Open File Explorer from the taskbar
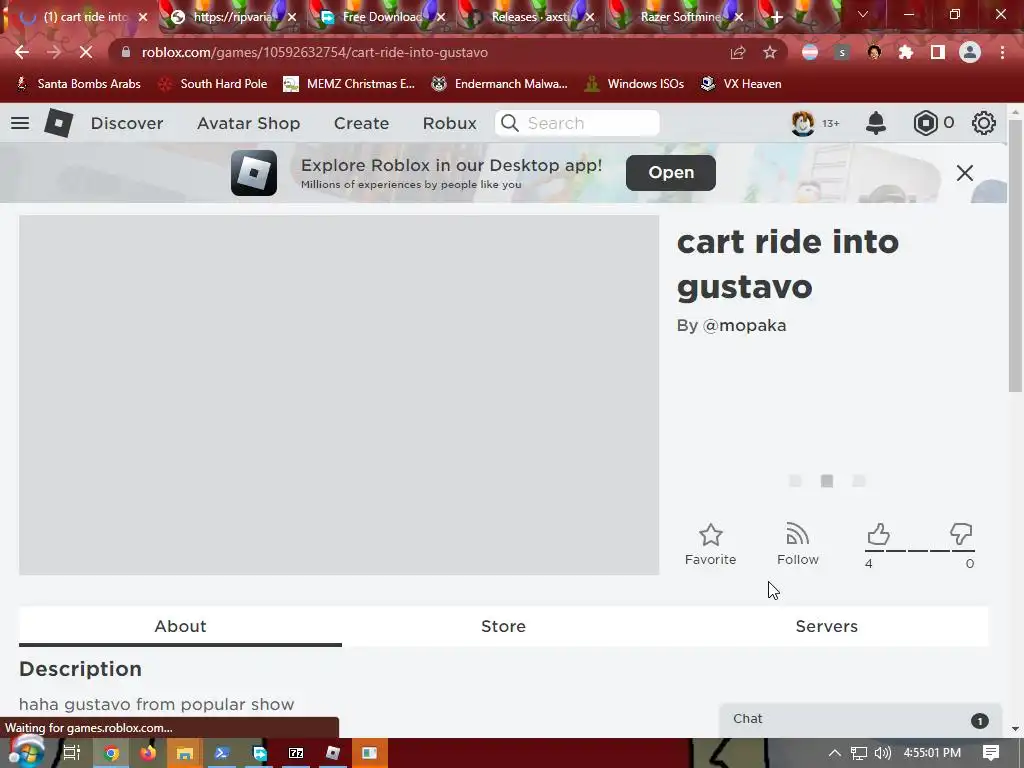 184,753
